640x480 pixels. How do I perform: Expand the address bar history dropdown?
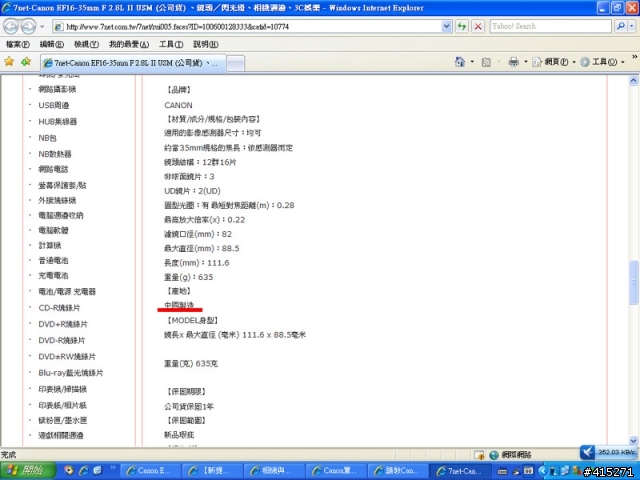pyautogui.click(x=447, y=27)
